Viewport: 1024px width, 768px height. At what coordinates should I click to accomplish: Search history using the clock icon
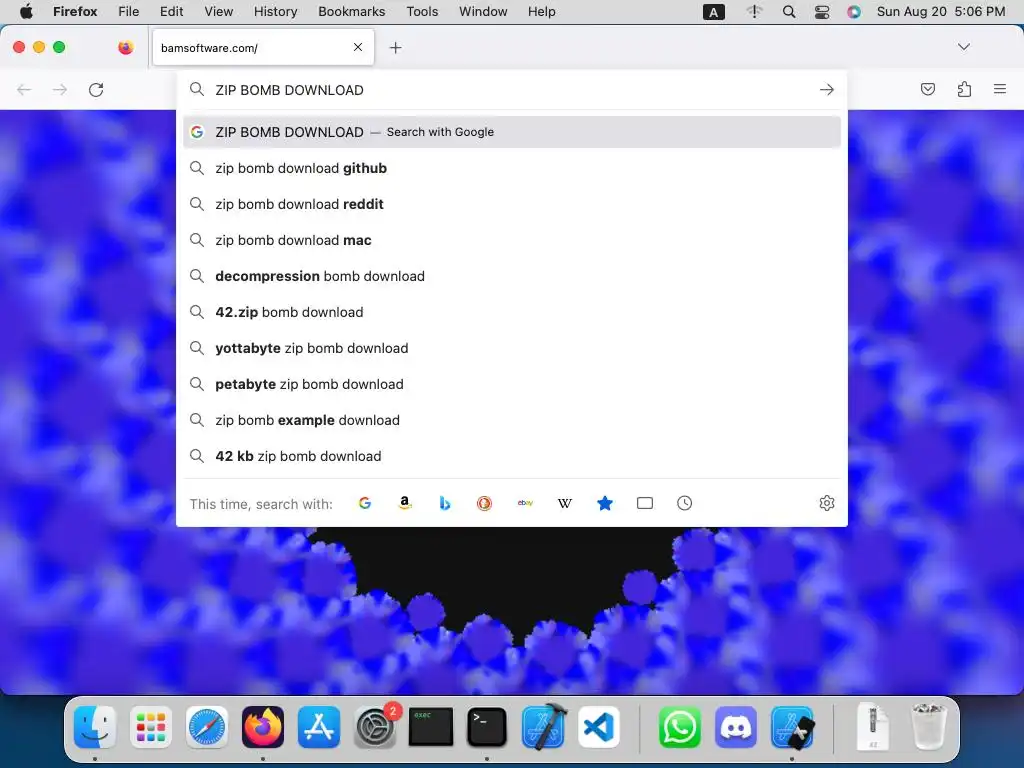coord(684,503)
